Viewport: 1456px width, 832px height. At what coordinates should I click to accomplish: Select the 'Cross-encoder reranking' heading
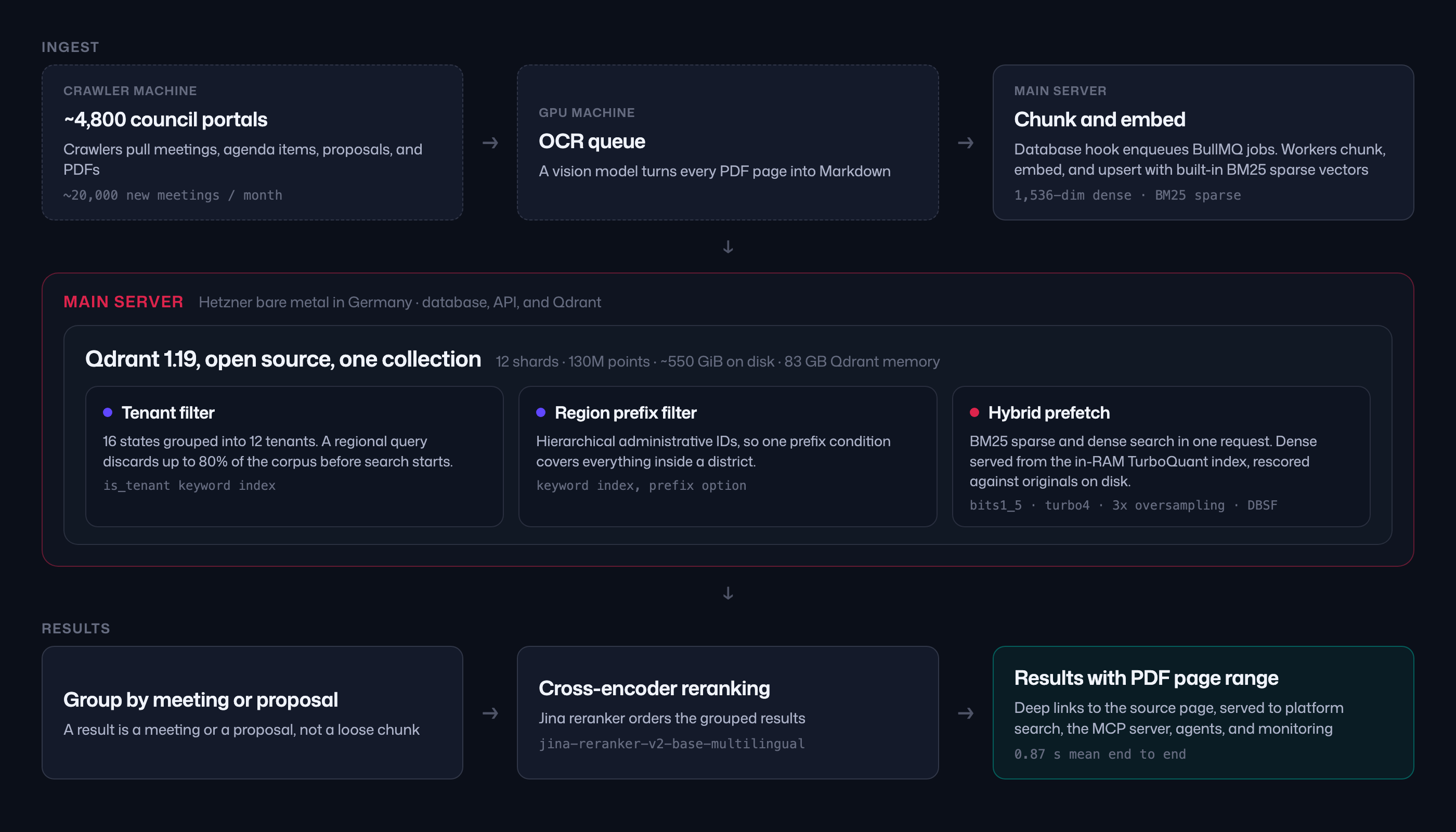tap(654, 688)
